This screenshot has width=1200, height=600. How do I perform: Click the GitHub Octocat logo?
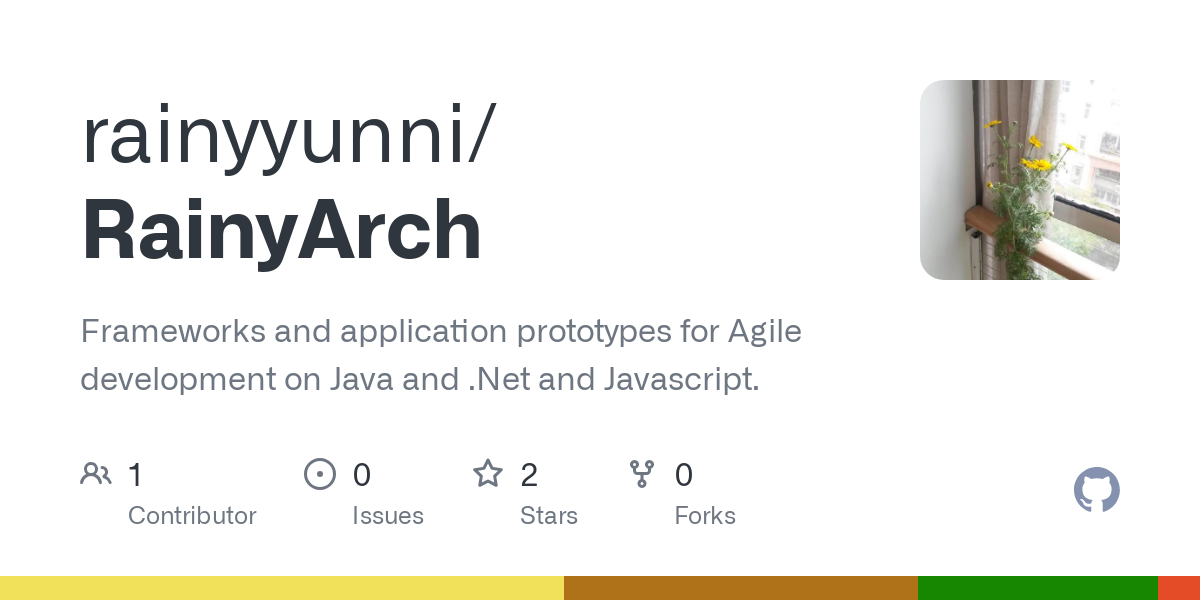pos(1096,491)
